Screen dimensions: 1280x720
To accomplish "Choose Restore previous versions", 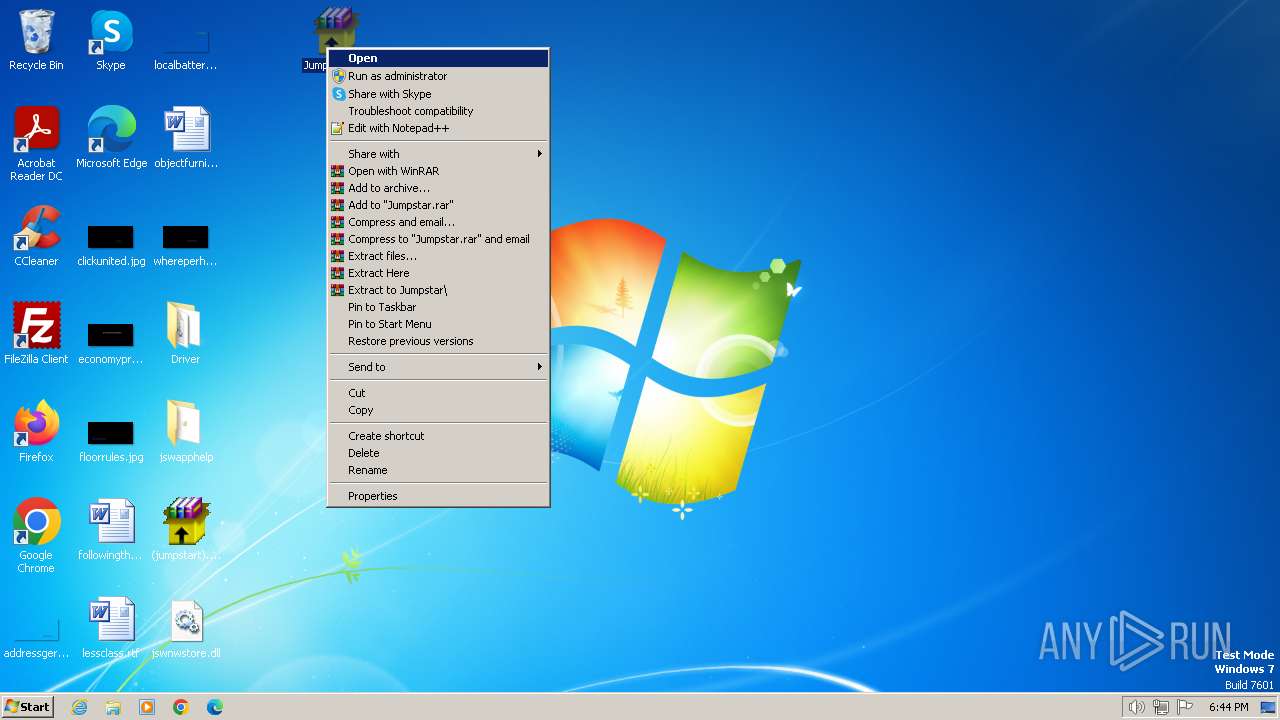I will coord(439,341).
